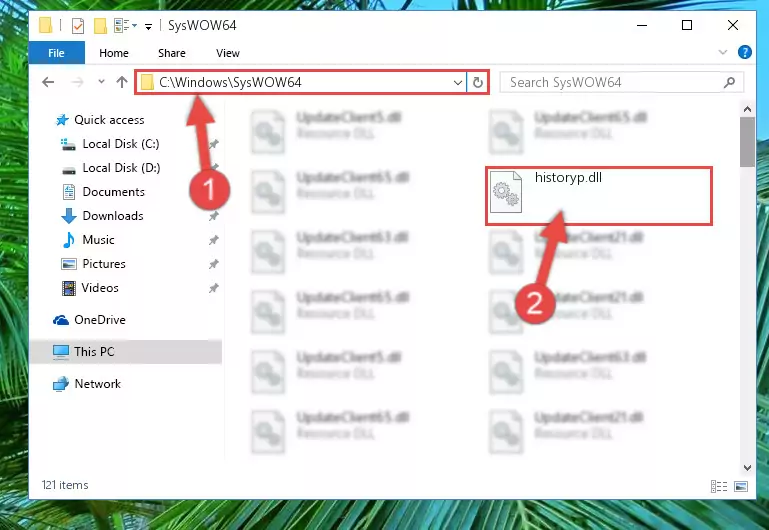
Task: Close the SysWOW64 Explorer window
Action: [x=733, y=25]
